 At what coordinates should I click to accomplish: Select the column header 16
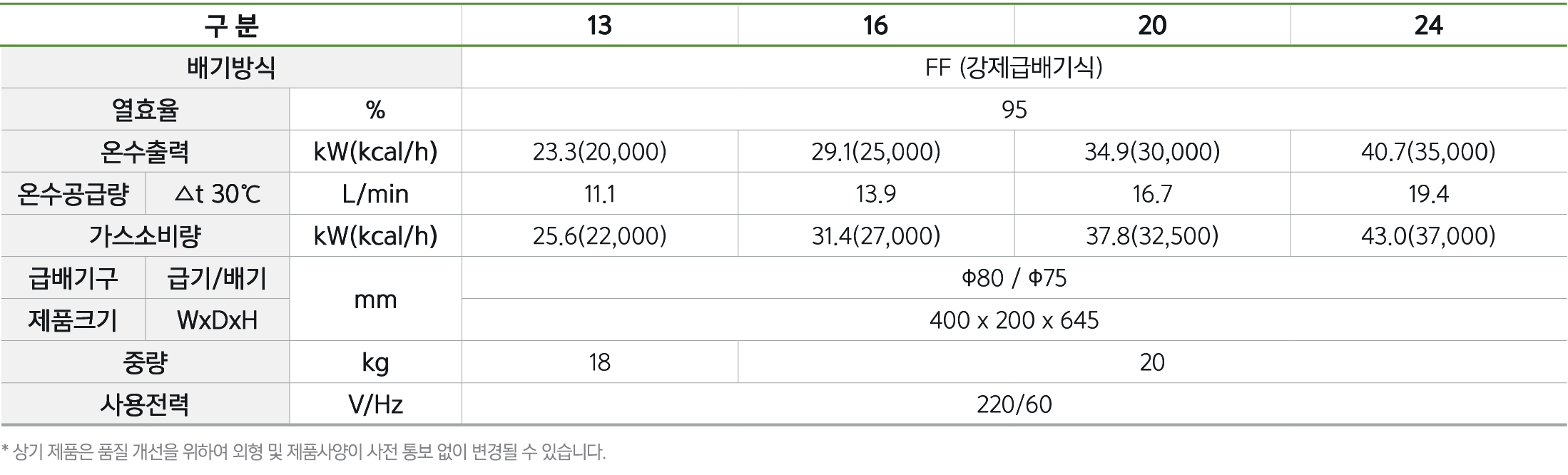(x=875, y=26)
